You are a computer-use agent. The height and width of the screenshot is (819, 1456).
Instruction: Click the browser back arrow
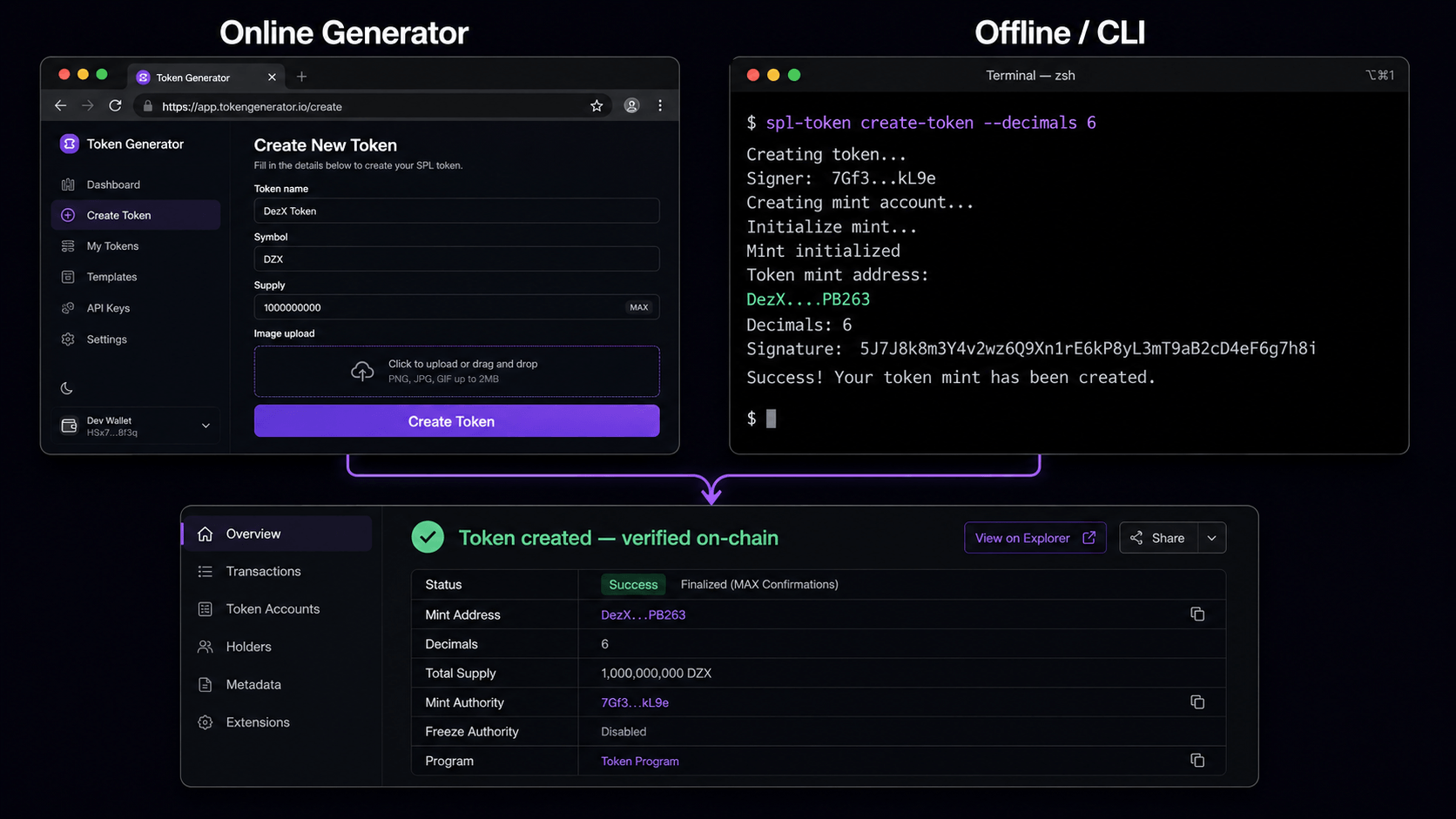(60, 105)
